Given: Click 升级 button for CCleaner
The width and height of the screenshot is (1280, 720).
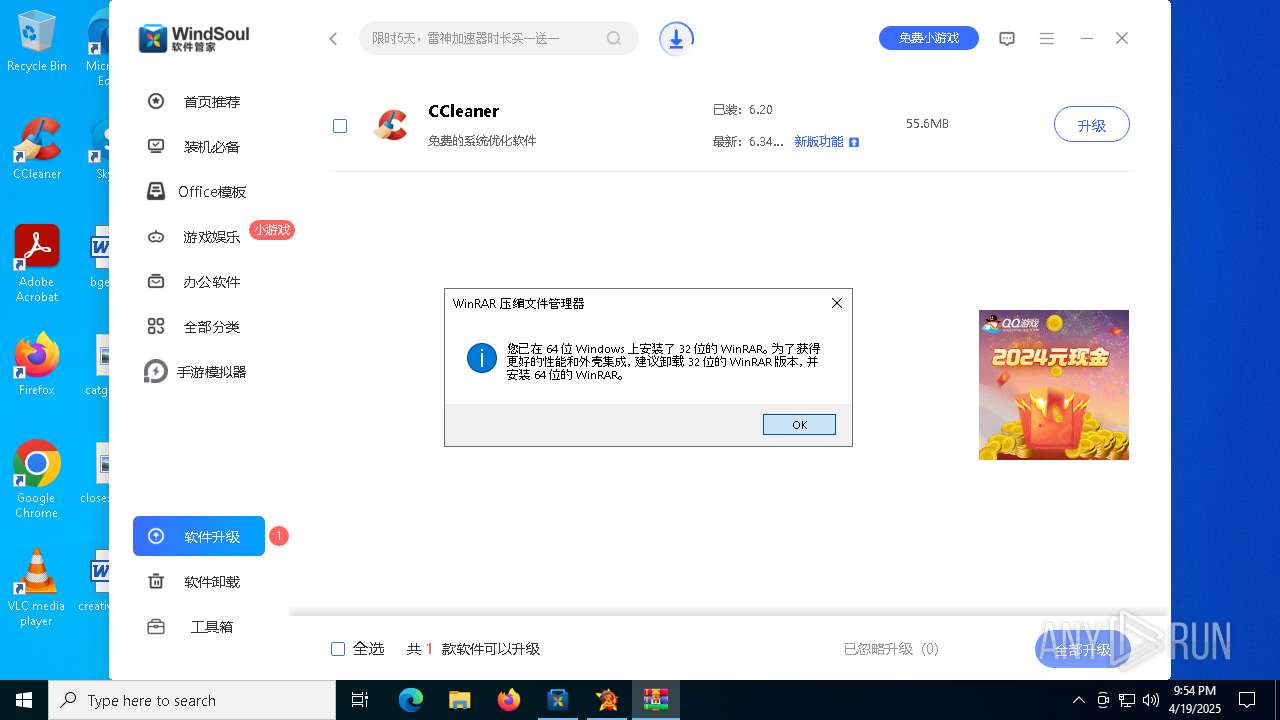Looking at the screenshot, I should (x=1092, y=125).
